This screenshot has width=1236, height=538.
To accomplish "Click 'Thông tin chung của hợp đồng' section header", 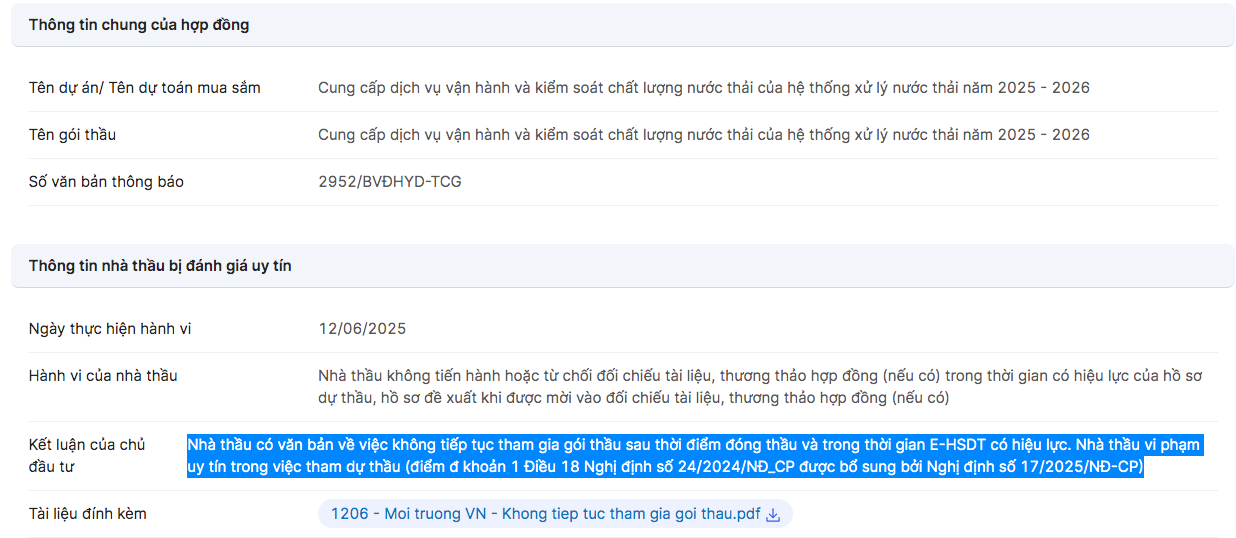I will pyautogui.click(x=139, y=25).
